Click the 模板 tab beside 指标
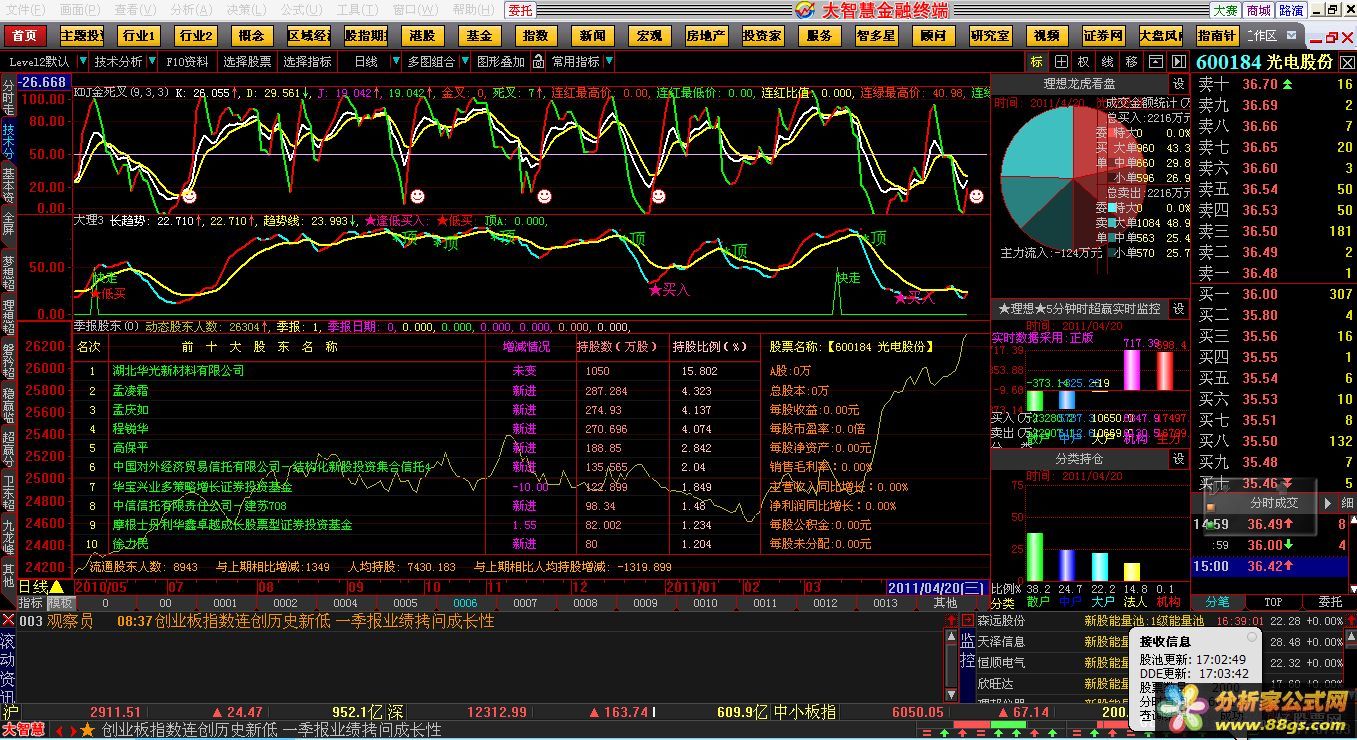1357x740 pixels. [61, 603]
